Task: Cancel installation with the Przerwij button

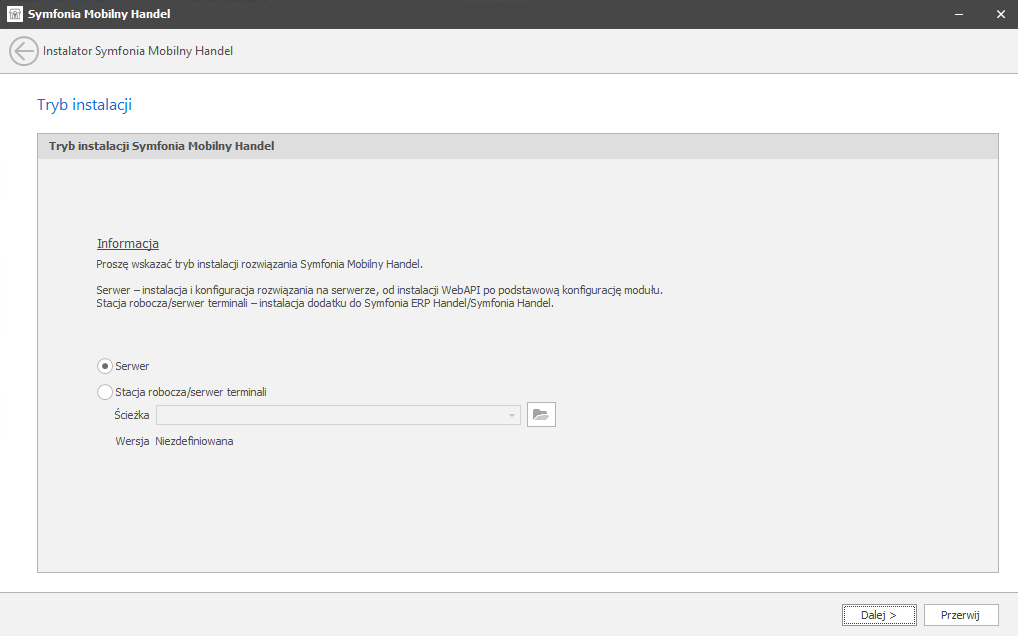Action: click(961, 615)
